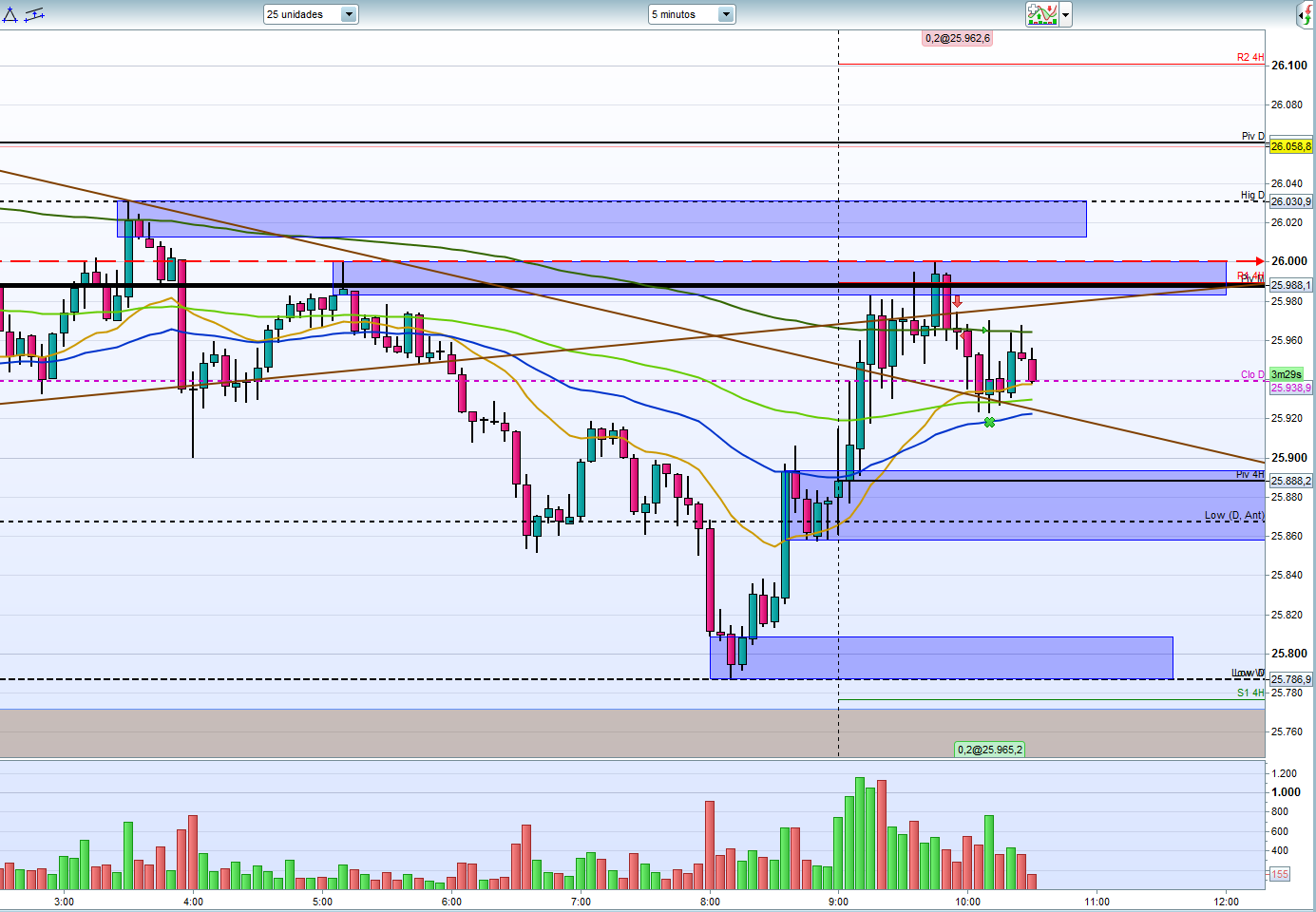This screenshot has height=912, width=1316.
Task: Click the Piv D pivot label
Action: (1253, 137)
